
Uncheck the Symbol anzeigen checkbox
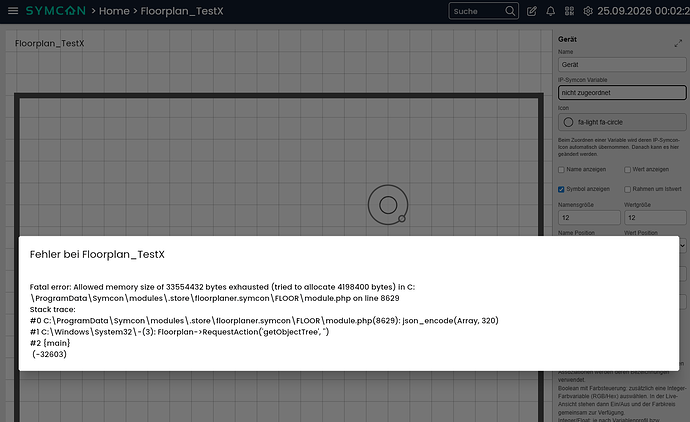coord(561,189)
